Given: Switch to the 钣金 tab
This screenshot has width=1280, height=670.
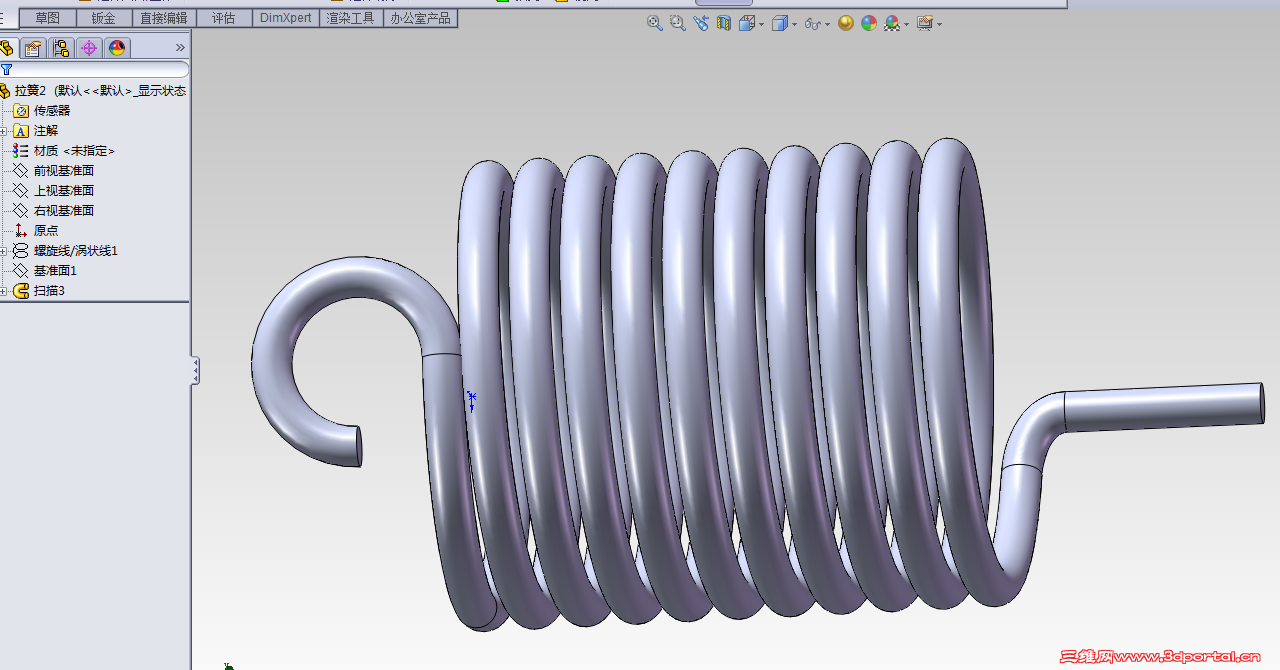Looking at the screenshot, I should click(103, 18).
